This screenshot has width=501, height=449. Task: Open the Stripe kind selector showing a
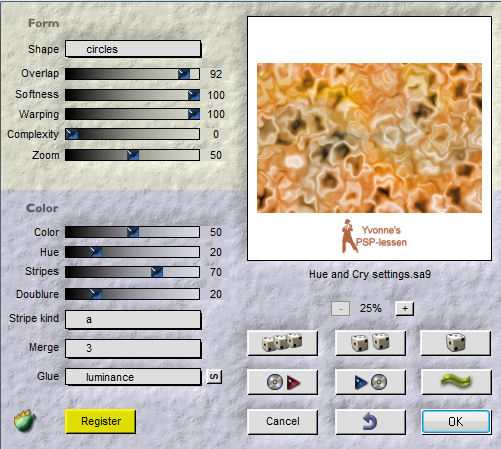[x=133, y=319]
